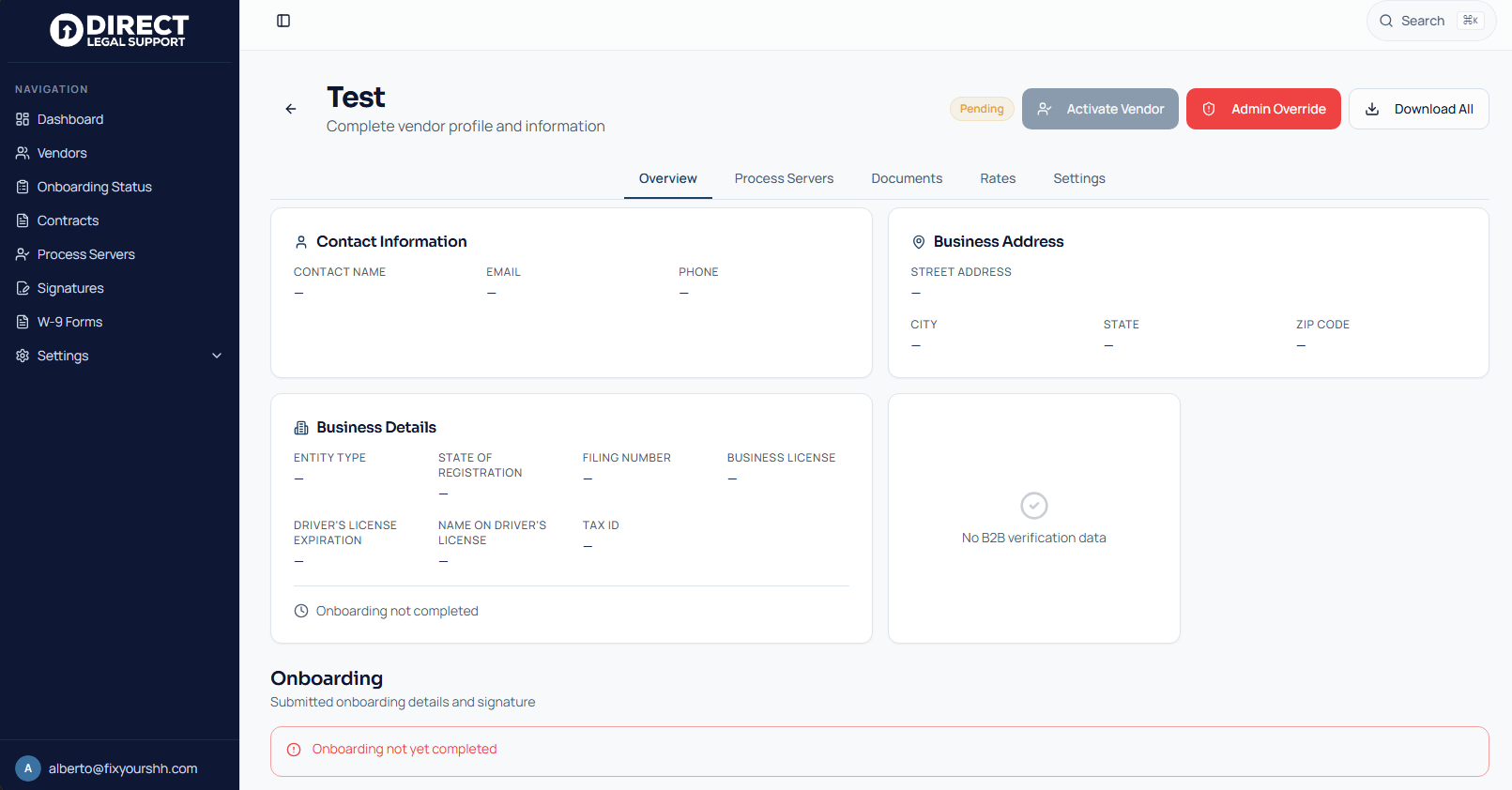Viewport: 1512px width, 790px height.
Task: Click the Dashboard grid icon
Action: tap(23, 119)
